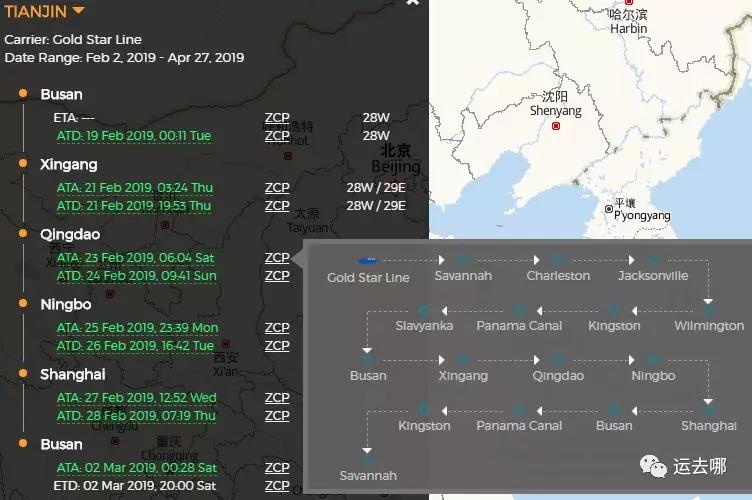Click P'yongyang city marker on map

609,209
